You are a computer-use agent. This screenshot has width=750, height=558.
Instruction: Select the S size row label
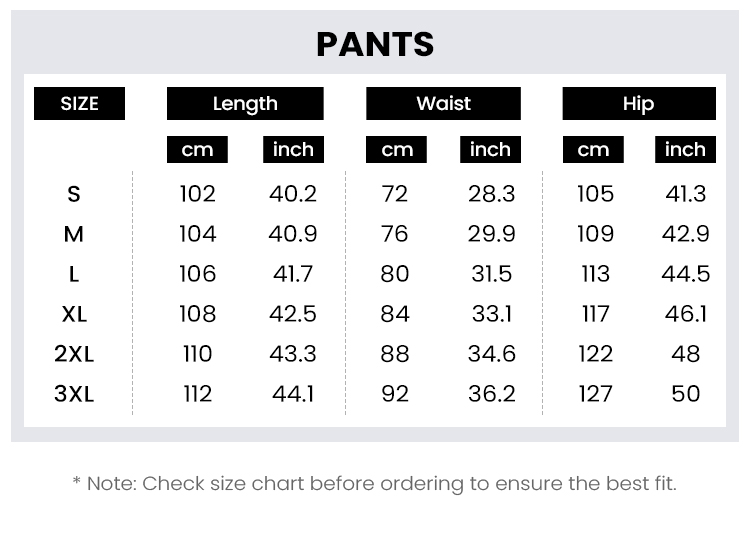pyautogui.click(x=74, y=194)
